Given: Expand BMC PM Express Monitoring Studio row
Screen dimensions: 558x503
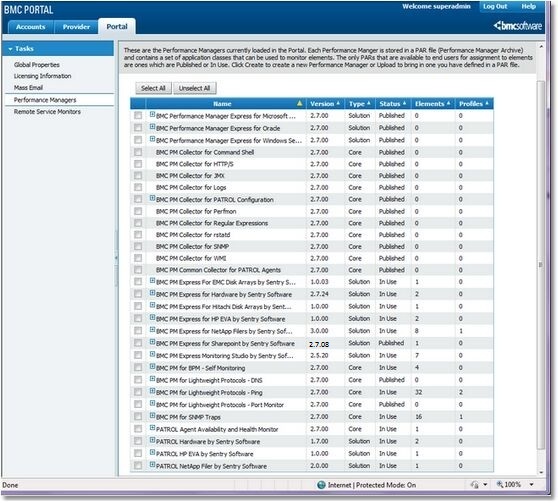Looking at the screenshot, I should (x=152, y=354).
